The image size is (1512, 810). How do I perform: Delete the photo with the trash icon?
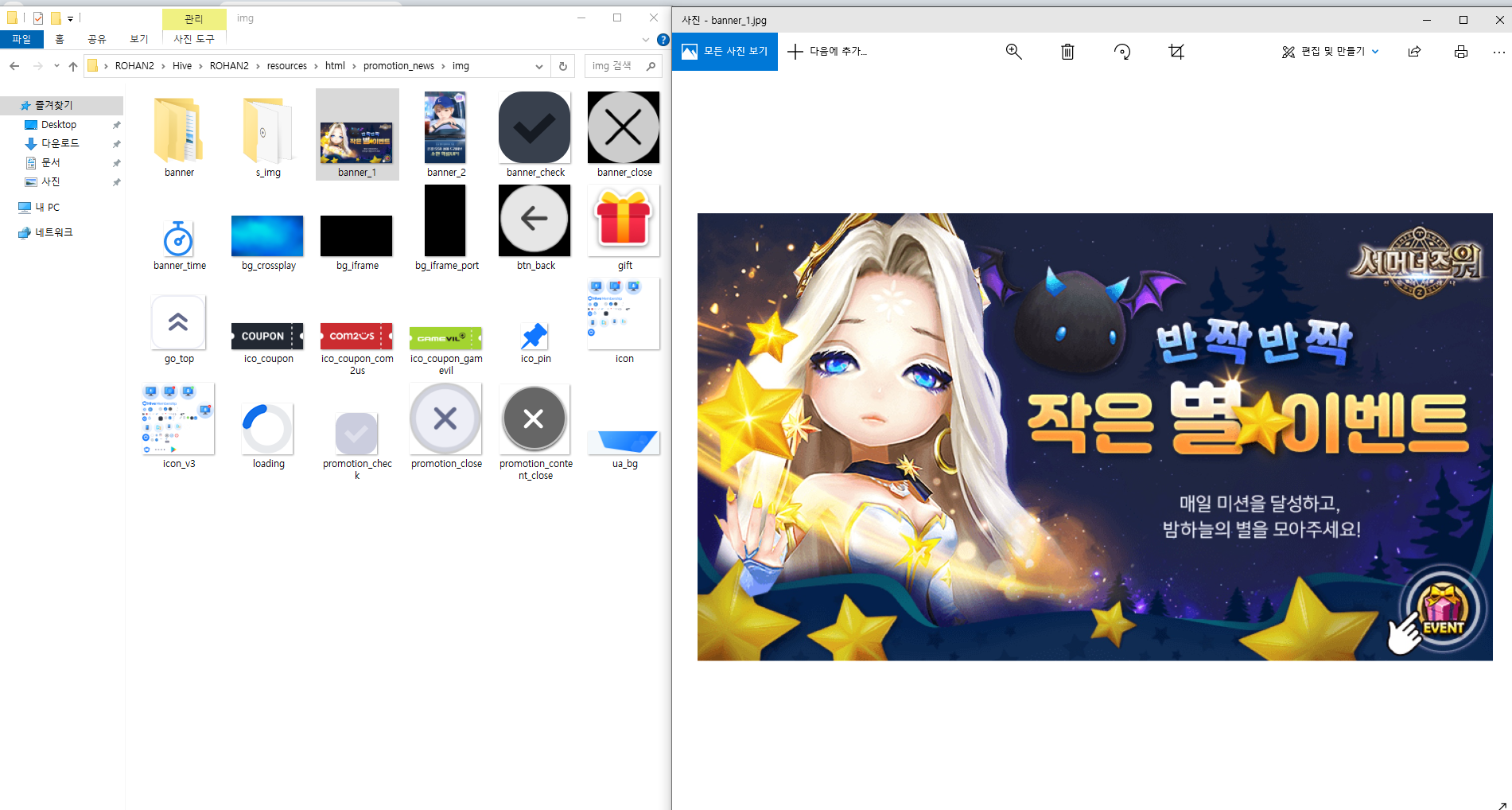point(1067,52)
